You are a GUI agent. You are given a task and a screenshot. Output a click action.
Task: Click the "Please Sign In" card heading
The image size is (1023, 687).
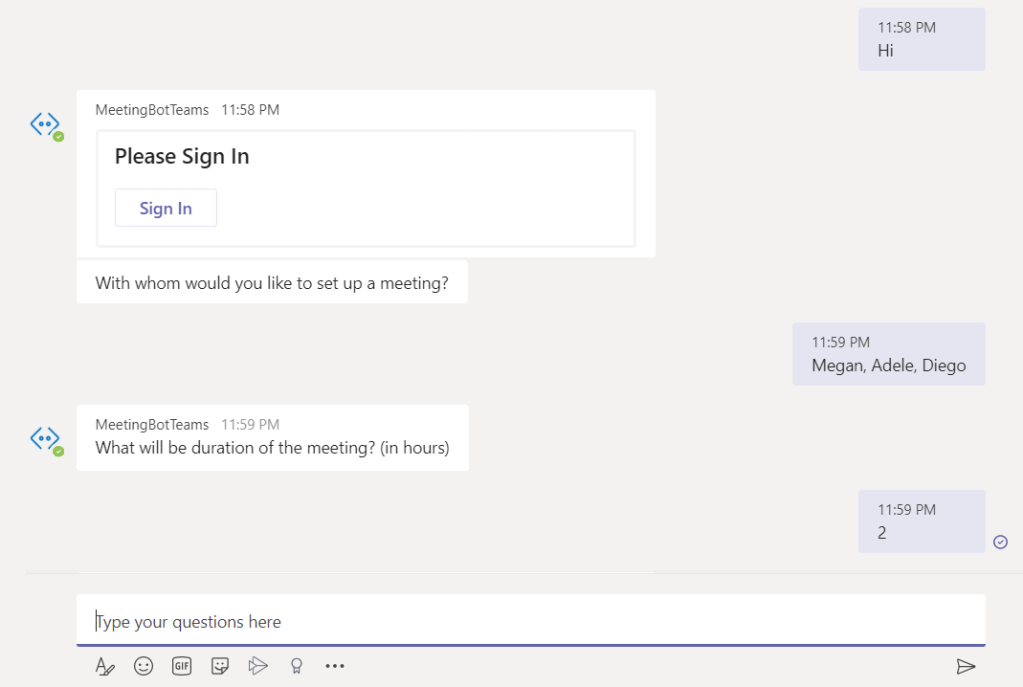tap(182, 156)
